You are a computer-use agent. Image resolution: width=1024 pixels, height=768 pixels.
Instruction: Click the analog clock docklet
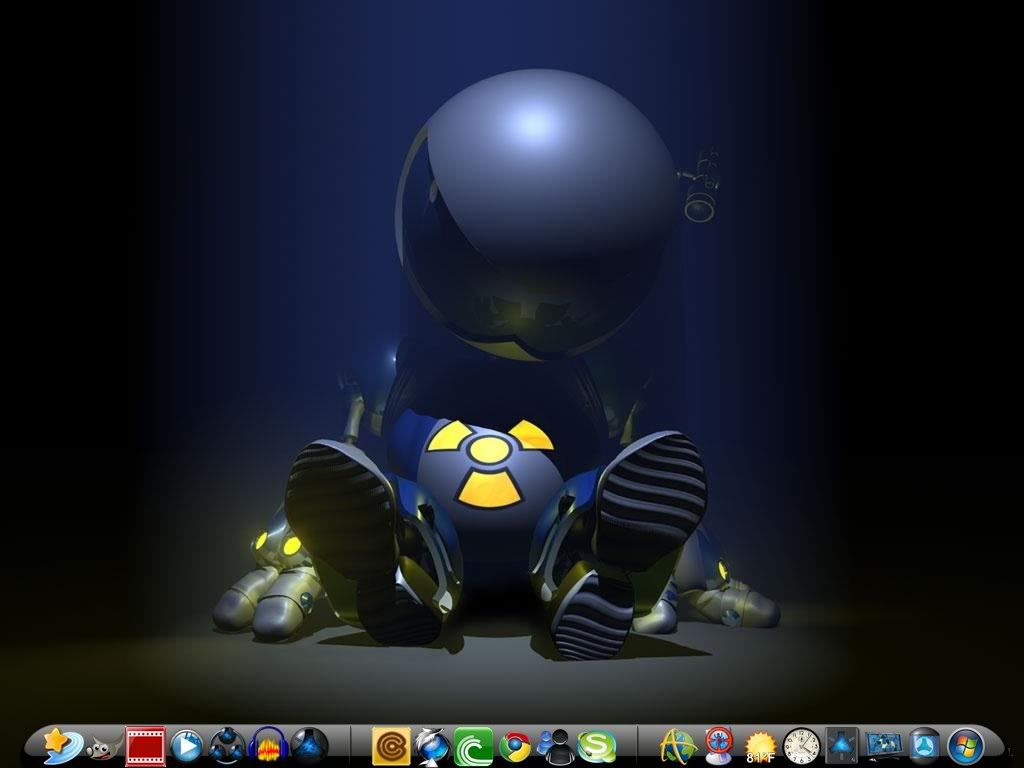click(x=801, y=746)
